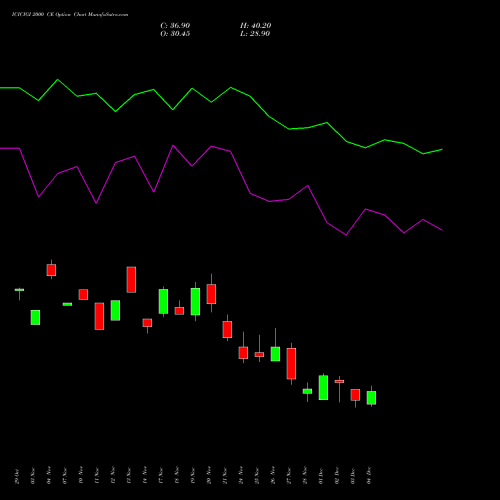Select the '29 Oct' date axis label
This screenshot has height=500, width=500.
tap(17, 476)
